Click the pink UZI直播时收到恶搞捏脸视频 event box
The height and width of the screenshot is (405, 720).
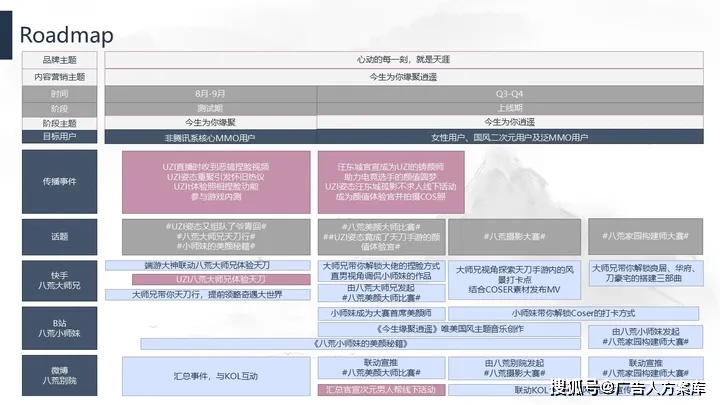[x=216, y=182]
